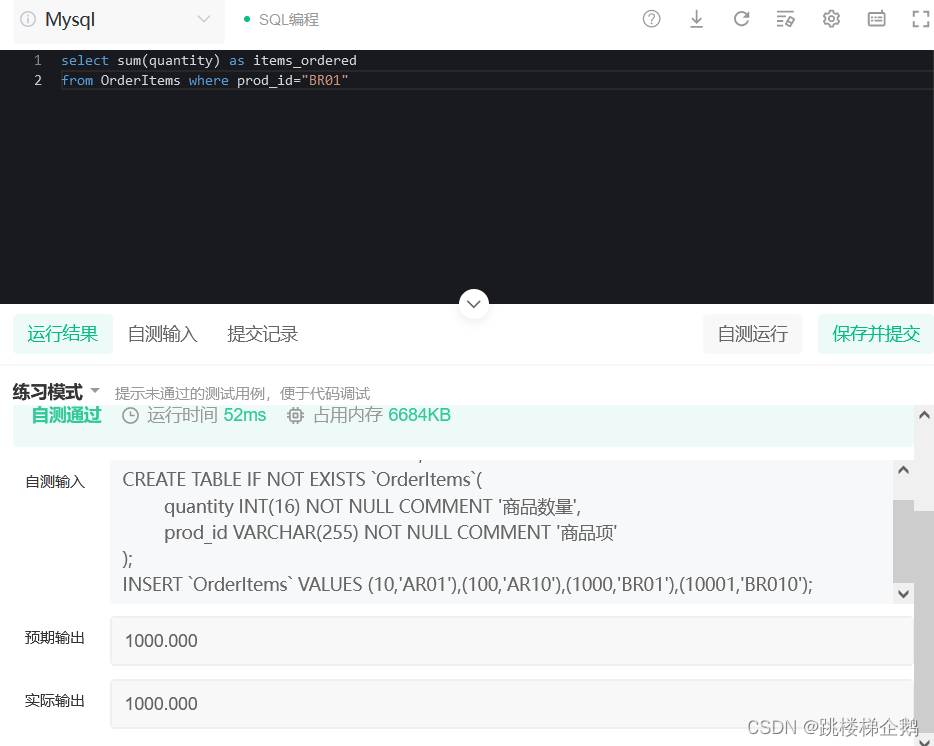Click the 自测通过 status text

[x=66, y=415]
